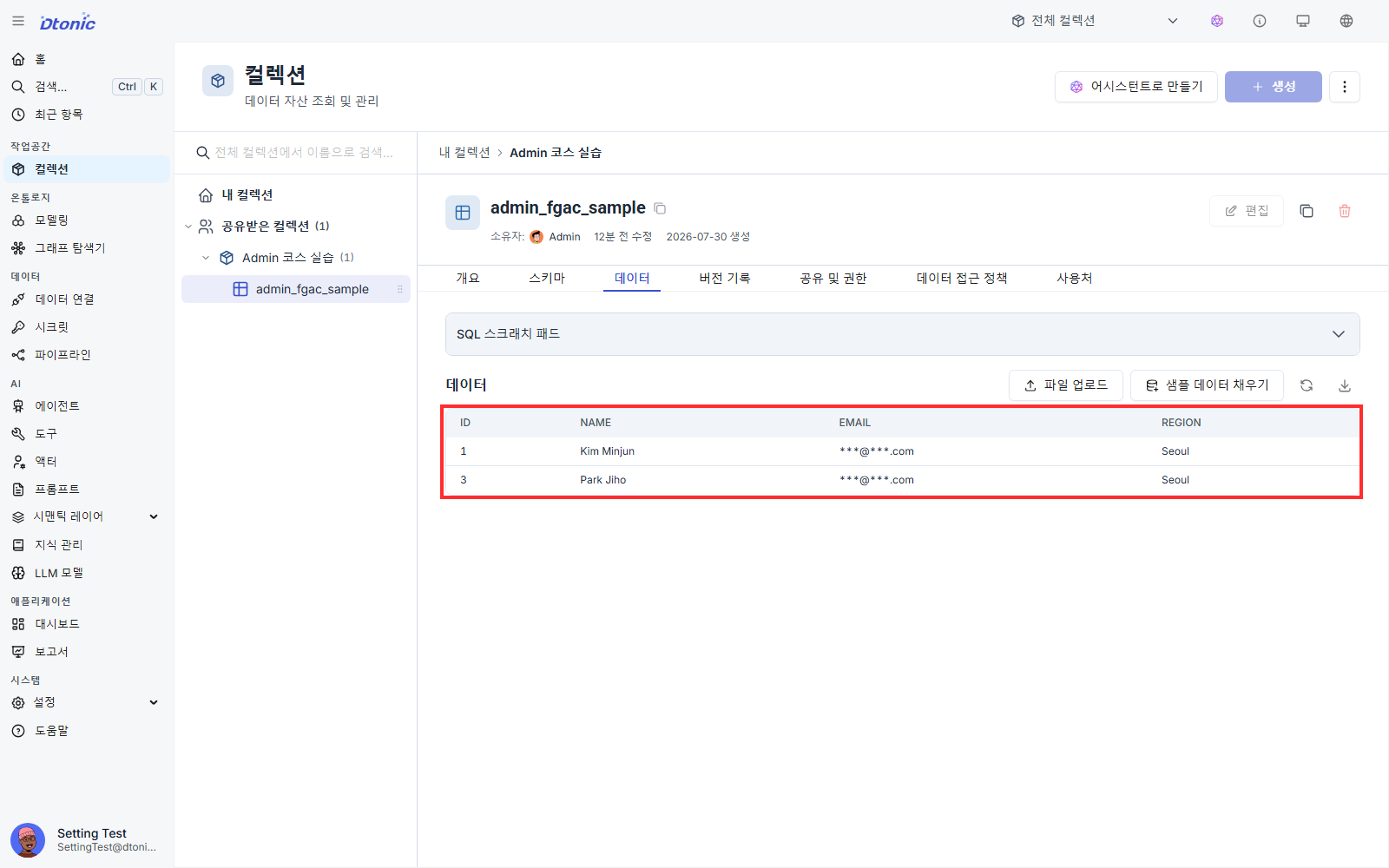The image size is (1389, 868).
Task: Open 모델링 in sidebar
Action: click(x=87, y=220)
